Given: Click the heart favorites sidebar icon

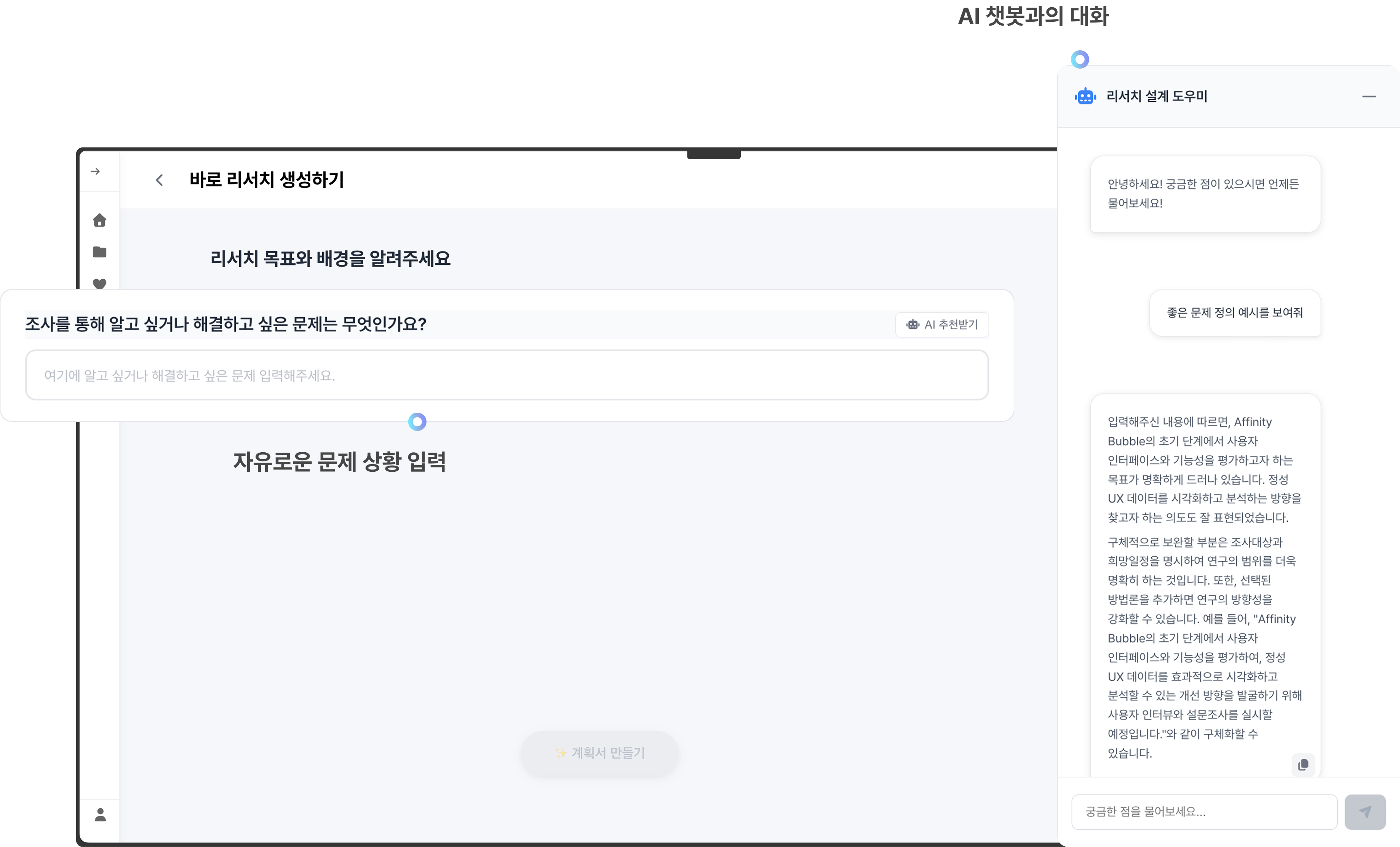Looking at the screenshot, I should (x=99, y=283).
